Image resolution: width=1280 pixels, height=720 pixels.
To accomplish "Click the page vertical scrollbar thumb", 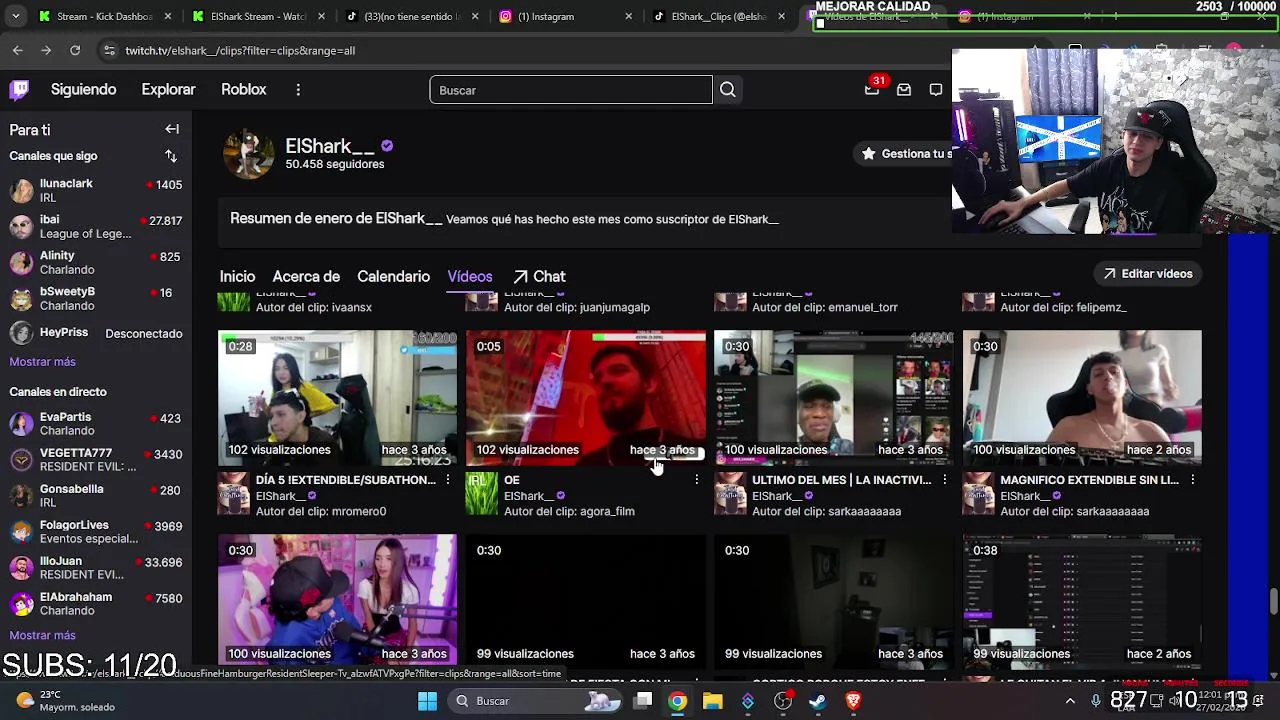I will click(x=1273, y=602).
